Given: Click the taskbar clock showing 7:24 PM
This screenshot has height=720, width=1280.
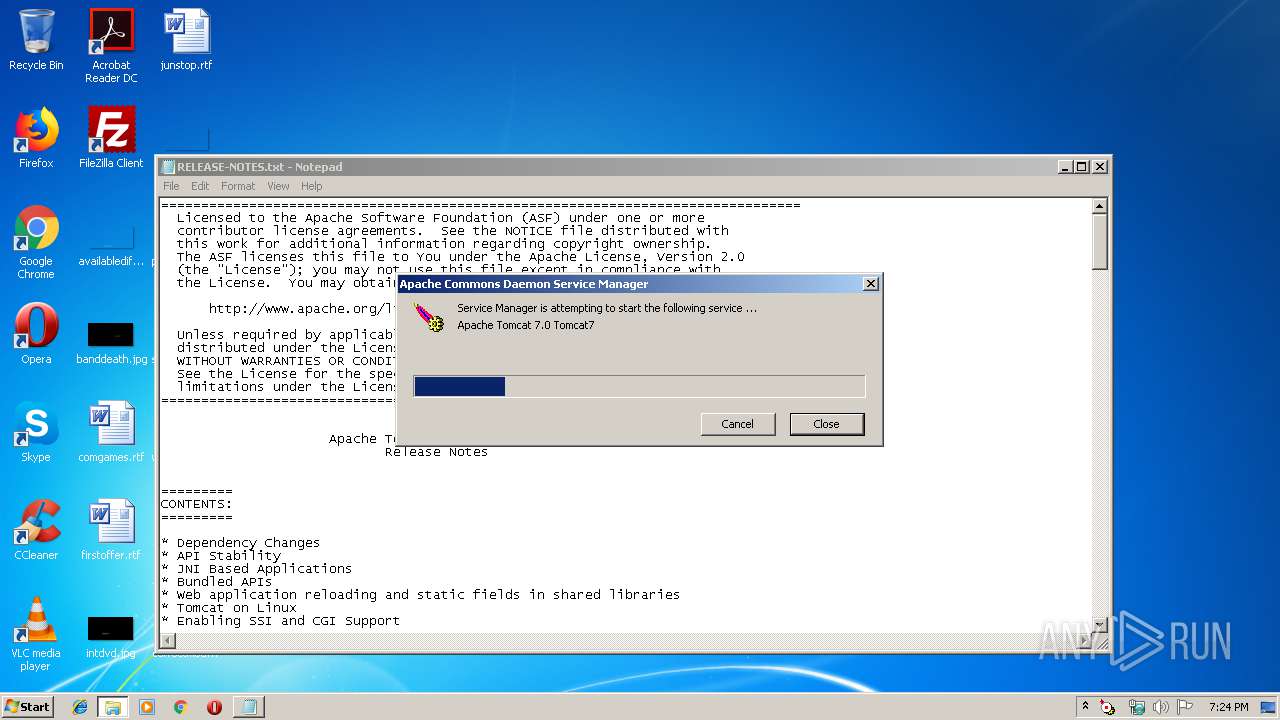Looking at the screenshot, I should [1228, 707].
